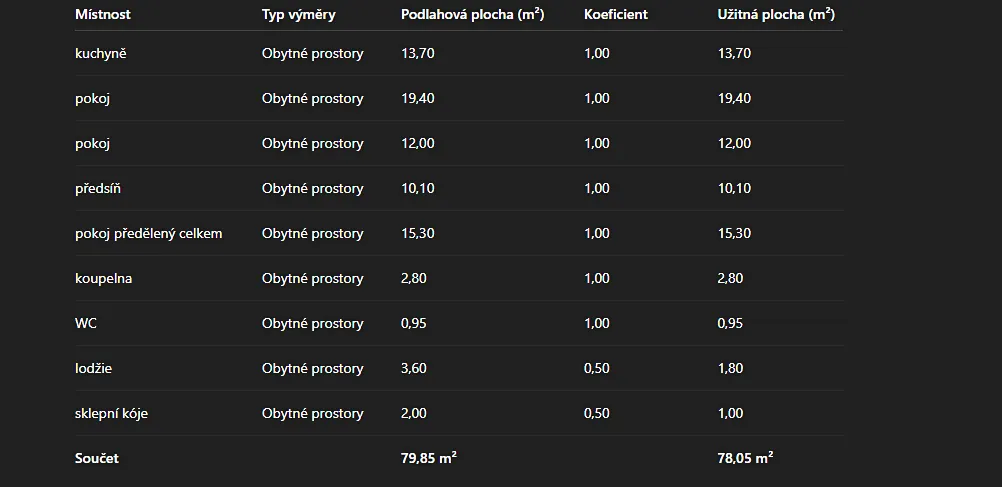Select the 79,85 m² total floor area
The width and height of the screenshot is (1002, 487).
[x=429, y=459]
